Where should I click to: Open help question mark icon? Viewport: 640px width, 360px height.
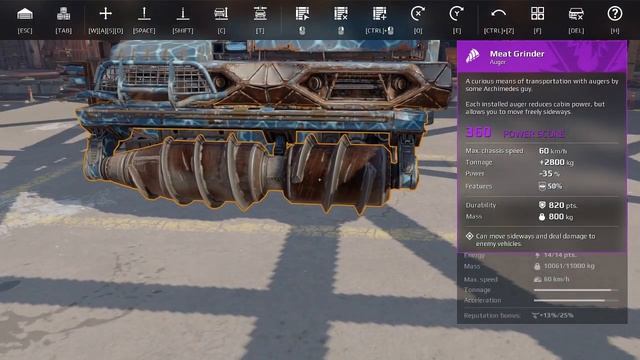coord(615,14)
